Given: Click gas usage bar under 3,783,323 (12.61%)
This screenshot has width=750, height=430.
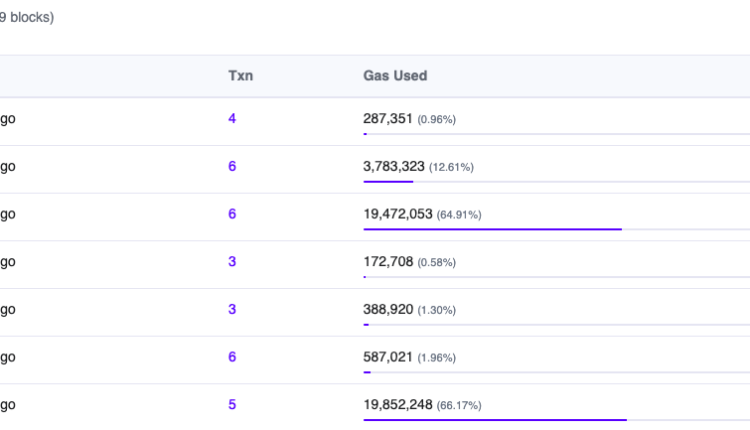Looking at the screenshot, I should click(556, 181).
